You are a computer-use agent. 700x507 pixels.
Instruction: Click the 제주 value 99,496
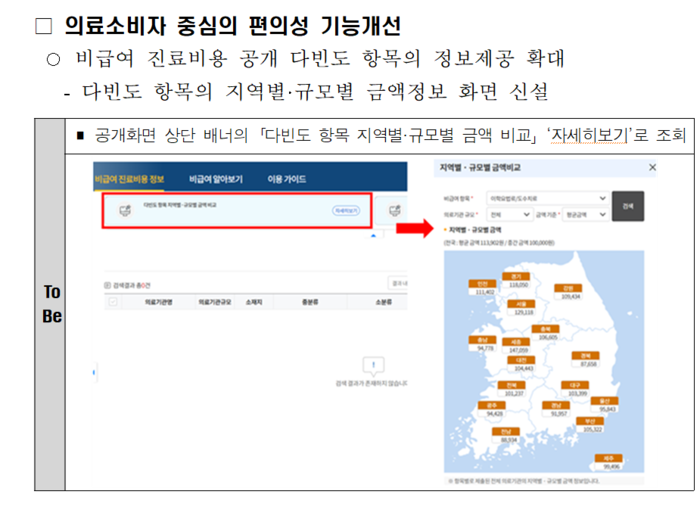(x=611, y=467)
